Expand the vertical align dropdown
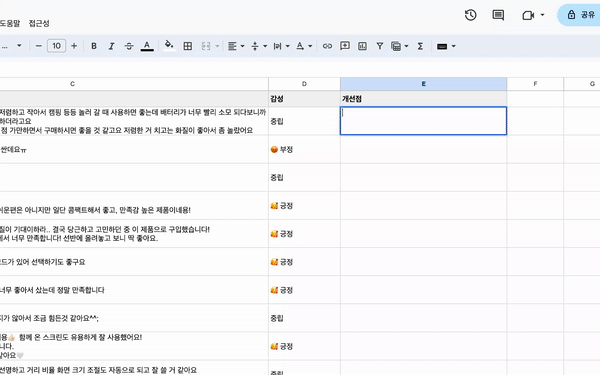600x375 pixels. tap(265, 46)
